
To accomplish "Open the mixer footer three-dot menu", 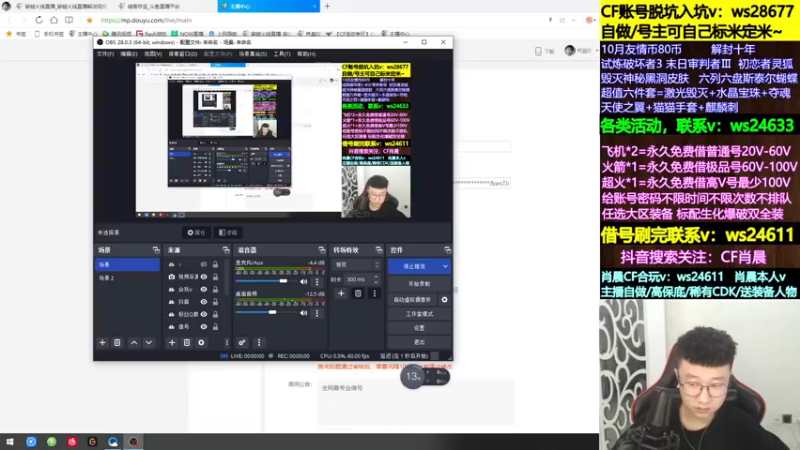I will 259,343.
